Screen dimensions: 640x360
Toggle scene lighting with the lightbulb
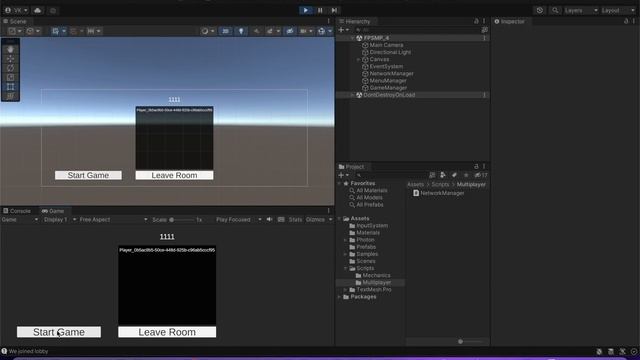tap(241, 31)
